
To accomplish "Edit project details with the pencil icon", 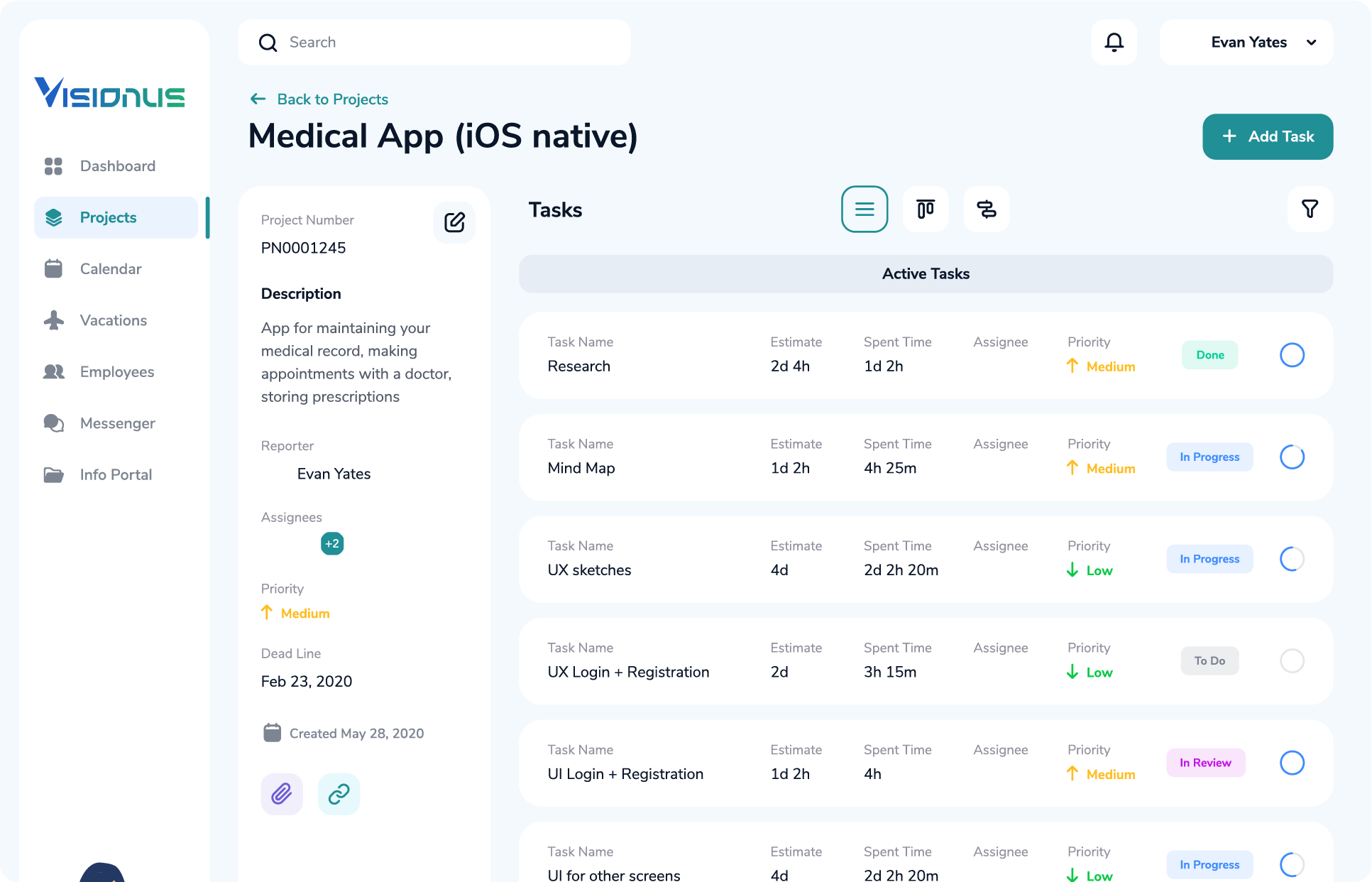I will (x=454, y=222).
